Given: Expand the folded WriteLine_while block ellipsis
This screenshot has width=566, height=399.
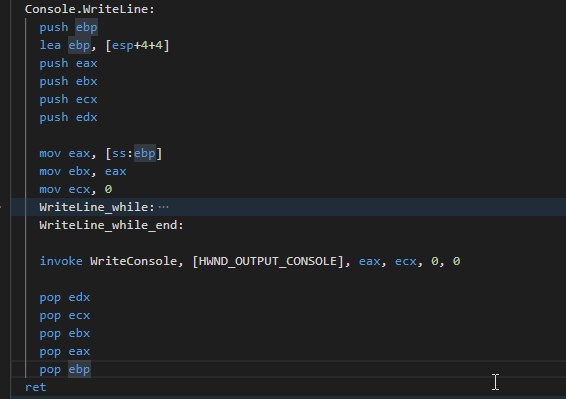Looking at the screenshot, I should tap(164, 207).
